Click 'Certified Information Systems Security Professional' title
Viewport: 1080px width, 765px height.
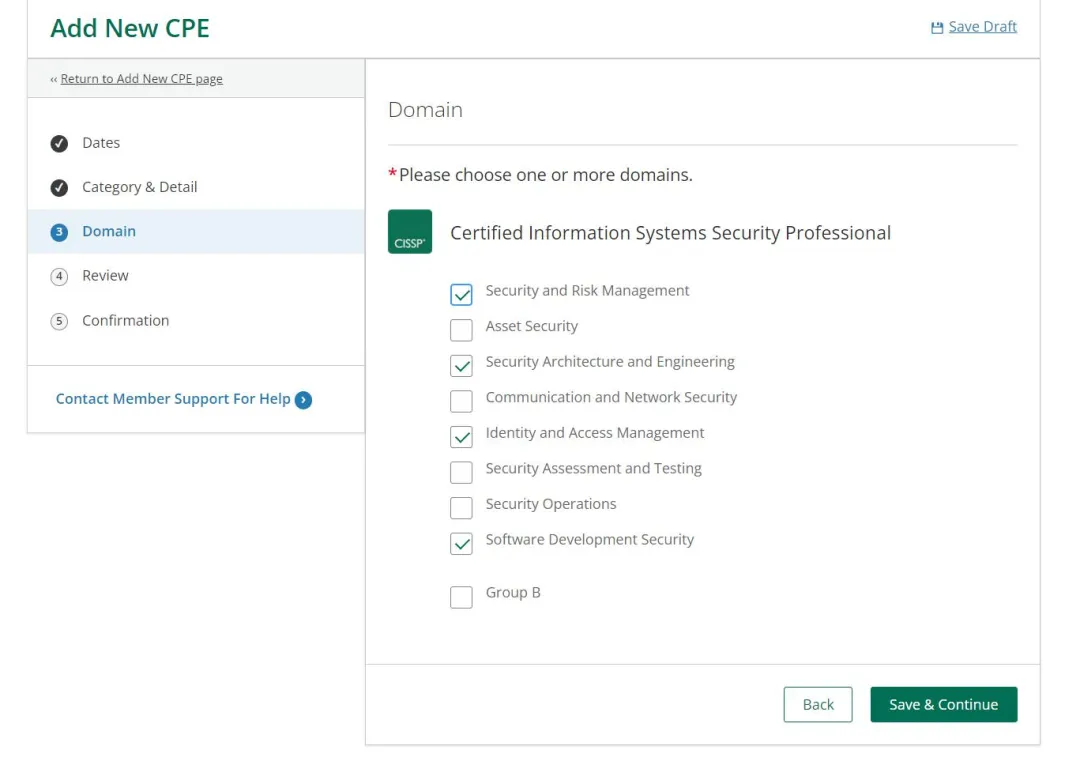click(x=670, y=233)
